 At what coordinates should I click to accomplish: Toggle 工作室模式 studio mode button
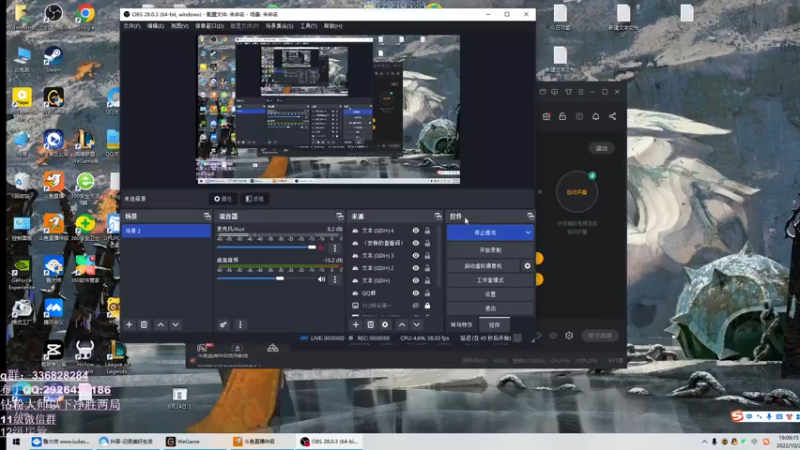coord(490,280)
